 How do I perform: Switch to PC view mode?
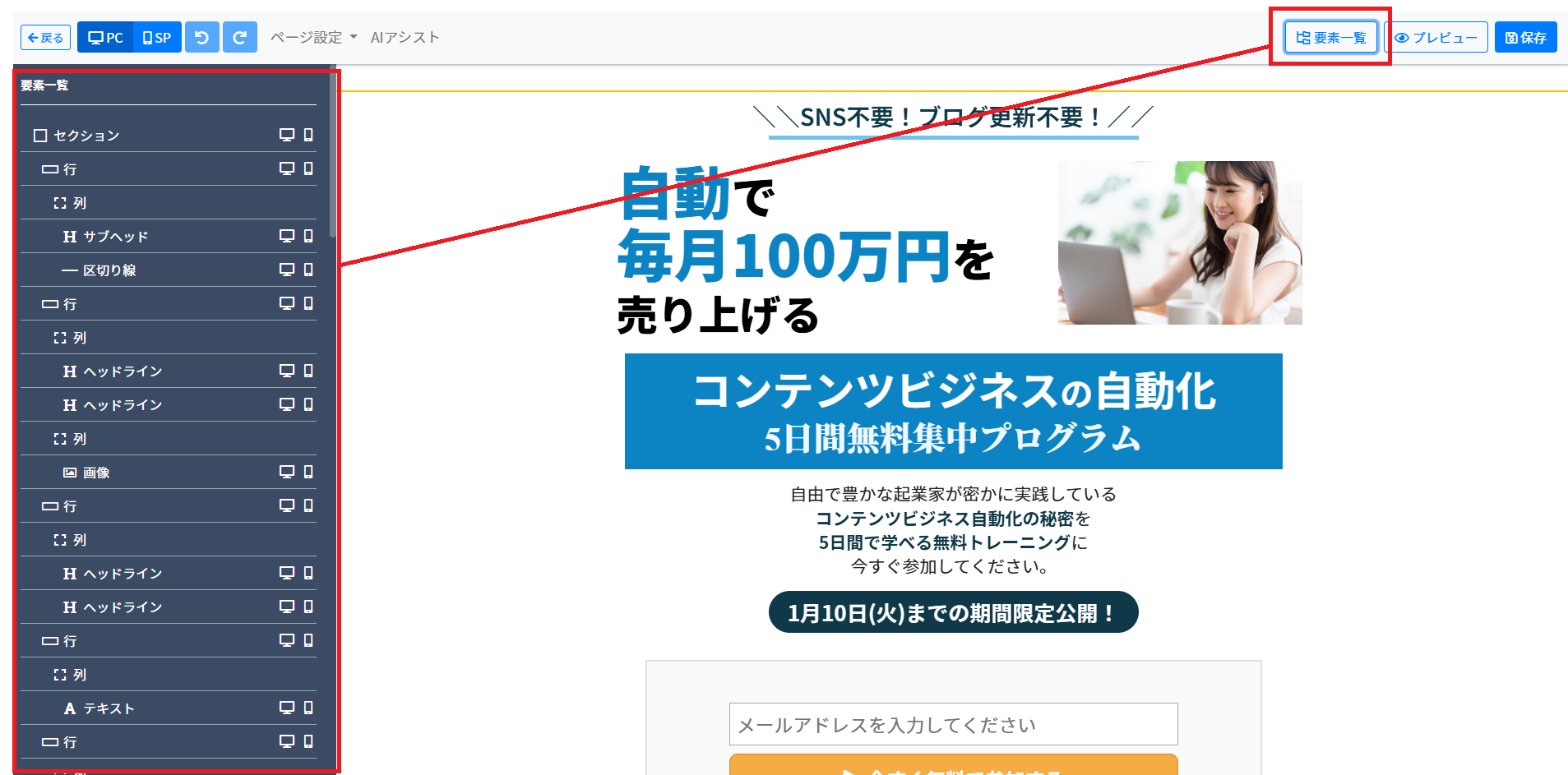[x=105, y=37]
